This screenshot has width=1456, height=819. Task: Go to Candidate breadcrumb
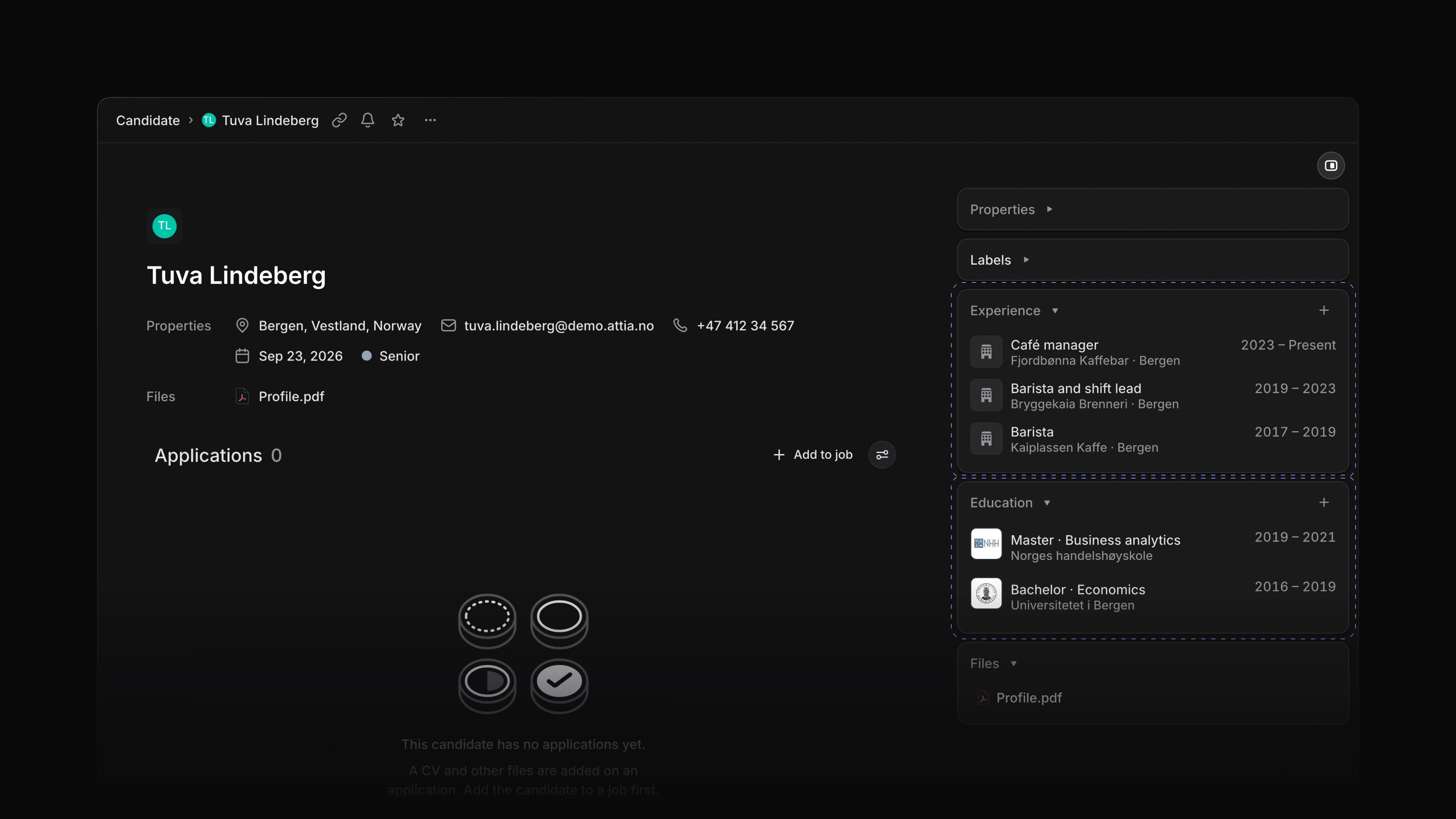pos(147,121)
